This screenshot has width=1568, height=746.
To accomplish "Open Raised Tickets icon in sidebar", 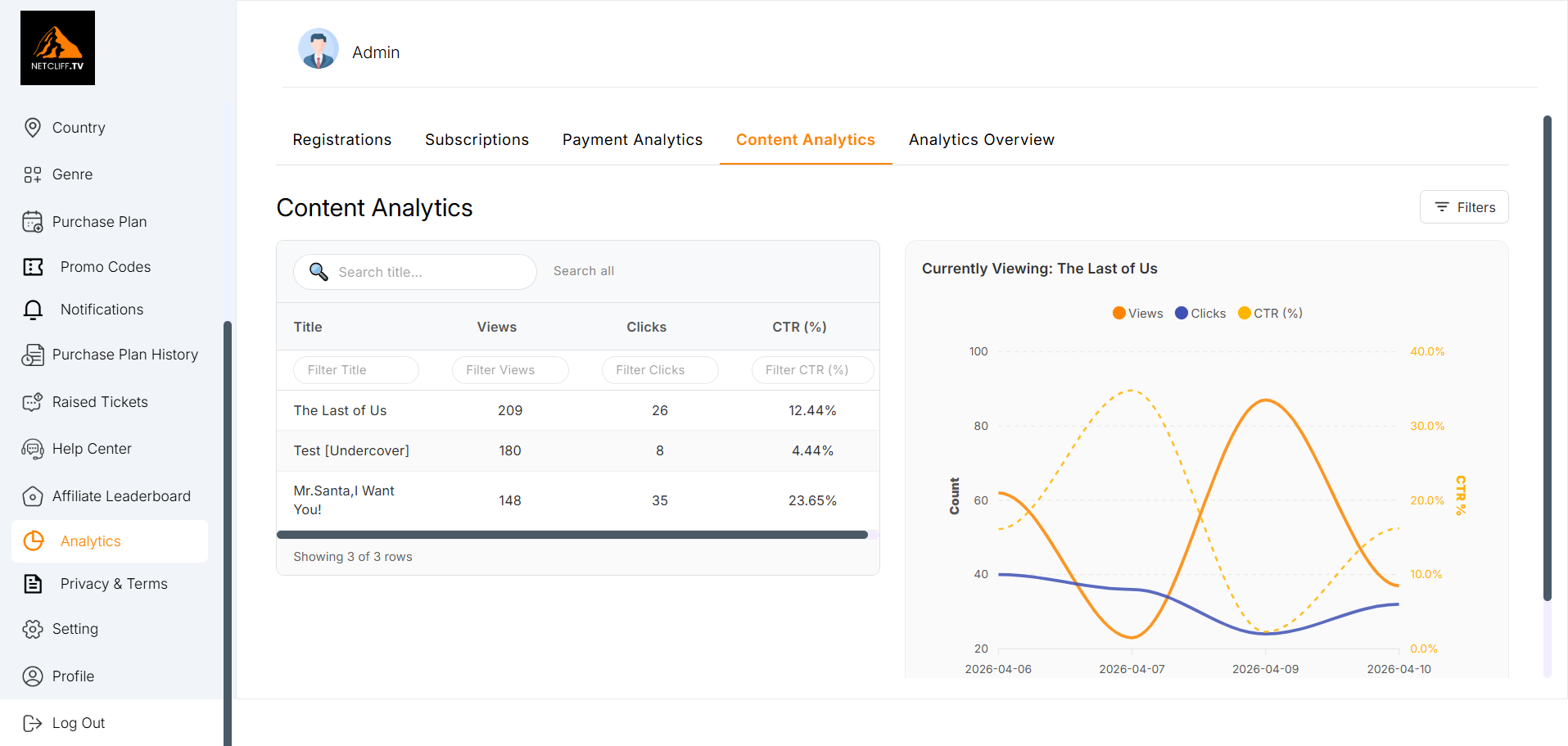I will click(x=33, y=402).
